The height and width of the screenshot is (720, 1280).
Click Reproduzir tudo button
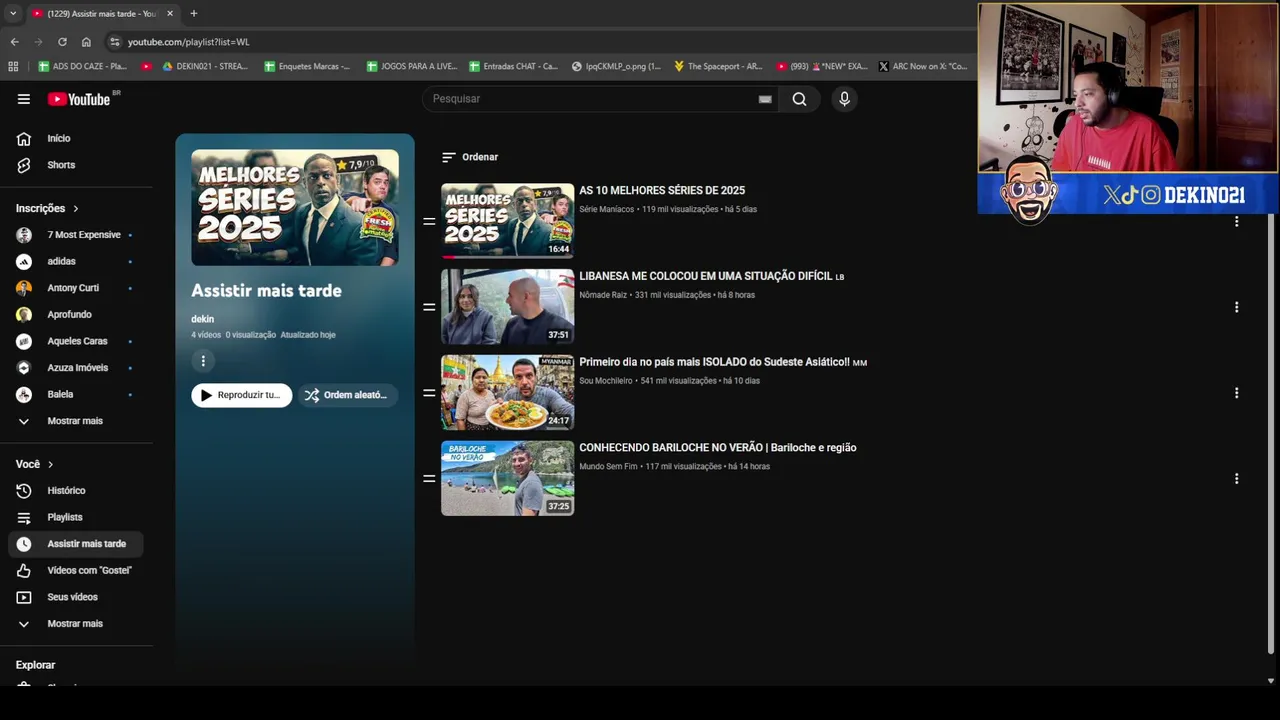click(242, 395)
